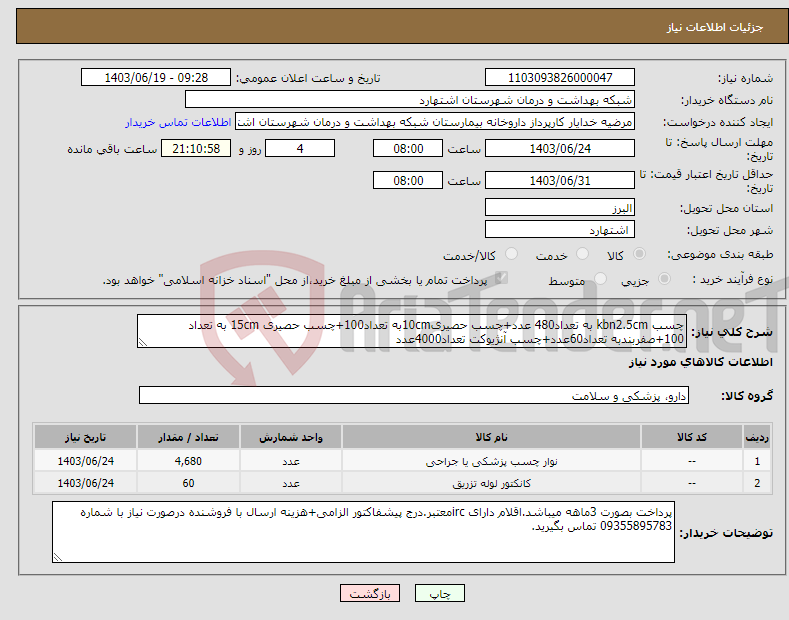
Task: Click remaining days field showing 4
Action: 300,148
